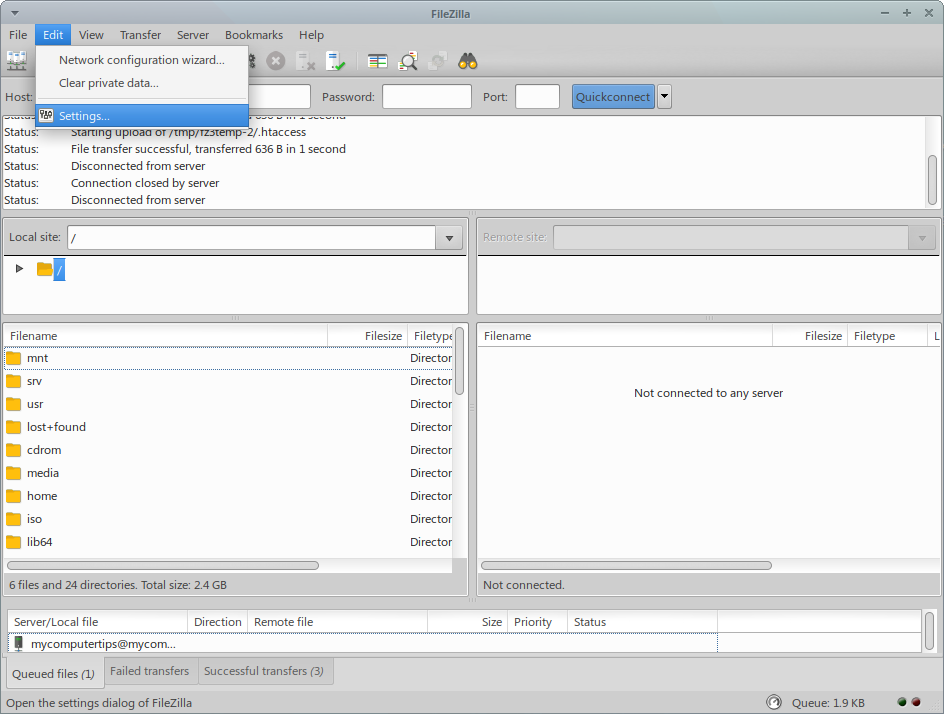
Task: Click the local file list vertical scrollbar
Action: pyautogui.click(x=459, y=361)
